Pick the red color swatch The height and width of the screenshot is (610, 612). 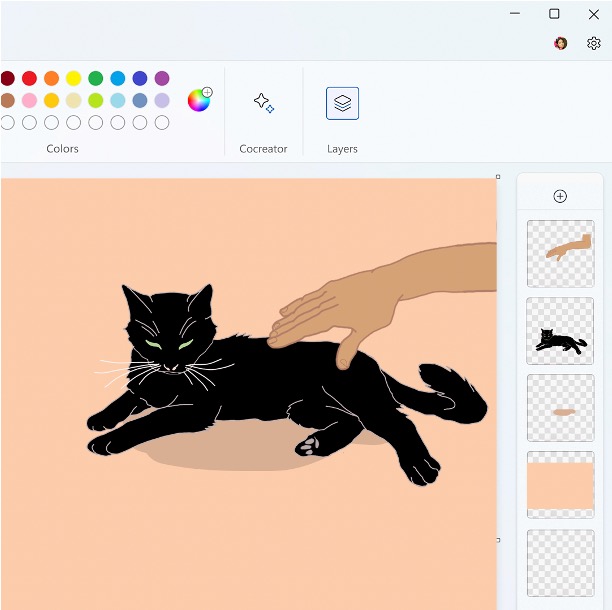click(x=29, y=78)
